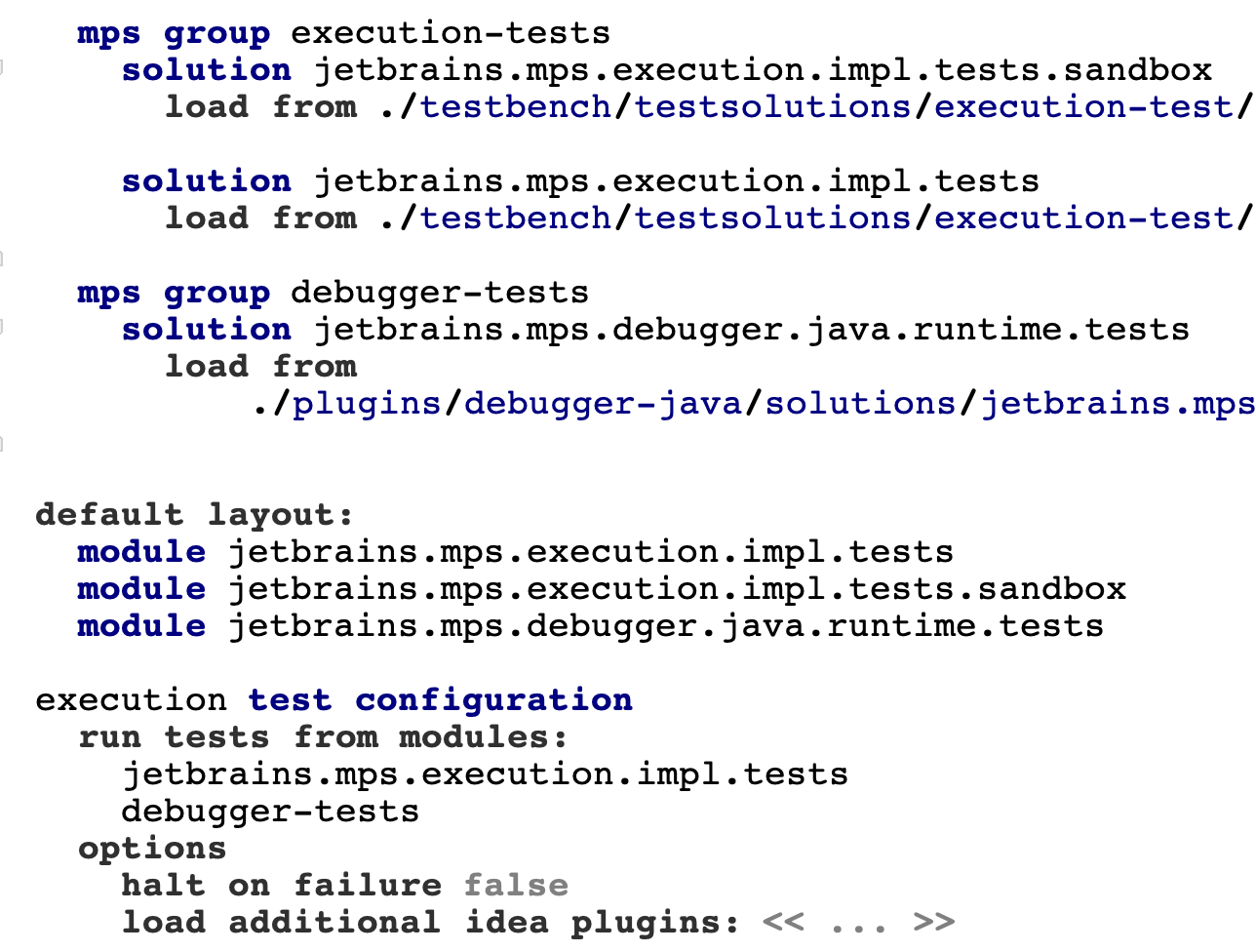Click testbench link in sandbox solution path

click(x=516, y=107)
